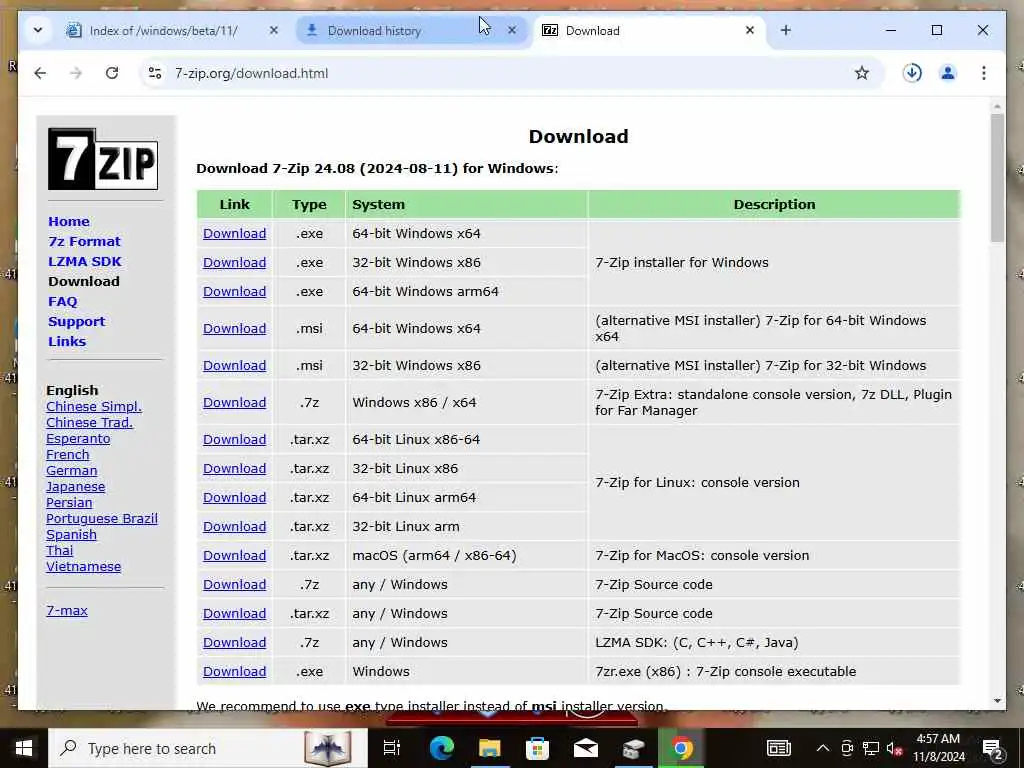Switch language to French
1024x768 pixels.
(67, 455)
